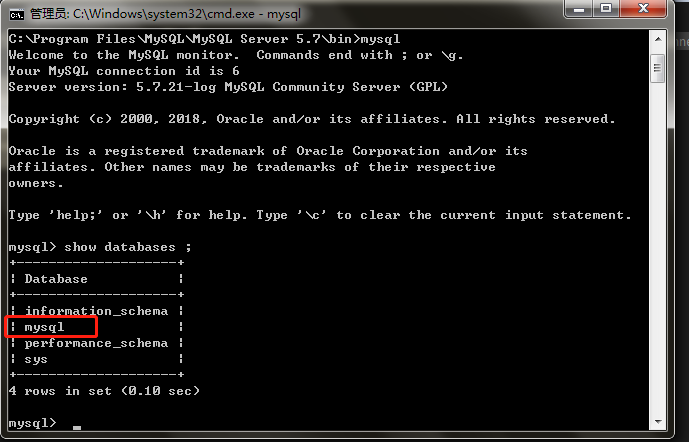Screen dimensions: 689x442
Task: Click the 'owners.' text line
Action: click(x=36, y=183)
